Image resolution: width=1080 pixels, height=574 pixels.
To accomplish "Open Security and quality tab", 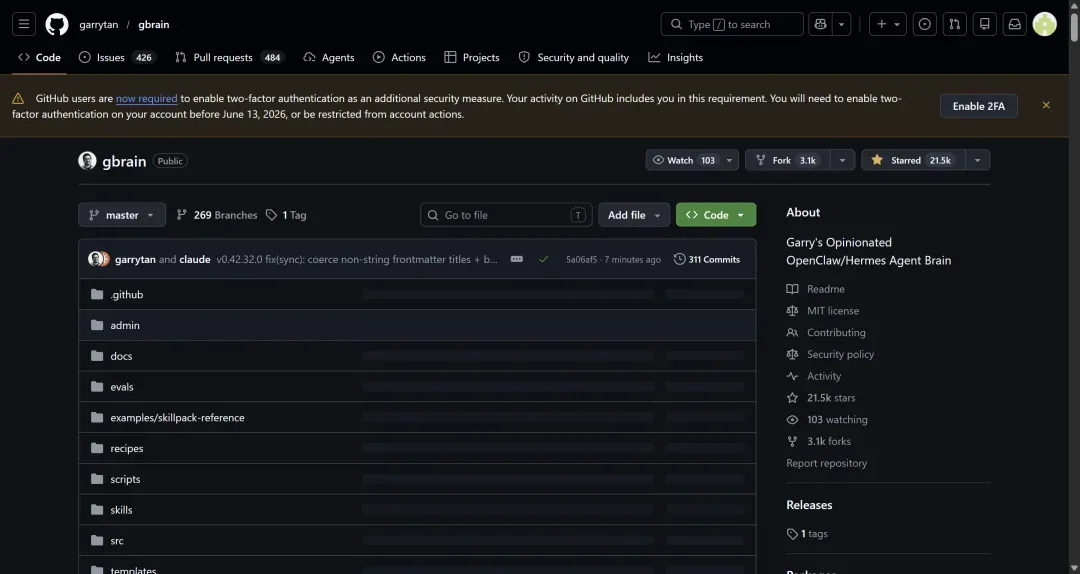I will tap(574, 57).
